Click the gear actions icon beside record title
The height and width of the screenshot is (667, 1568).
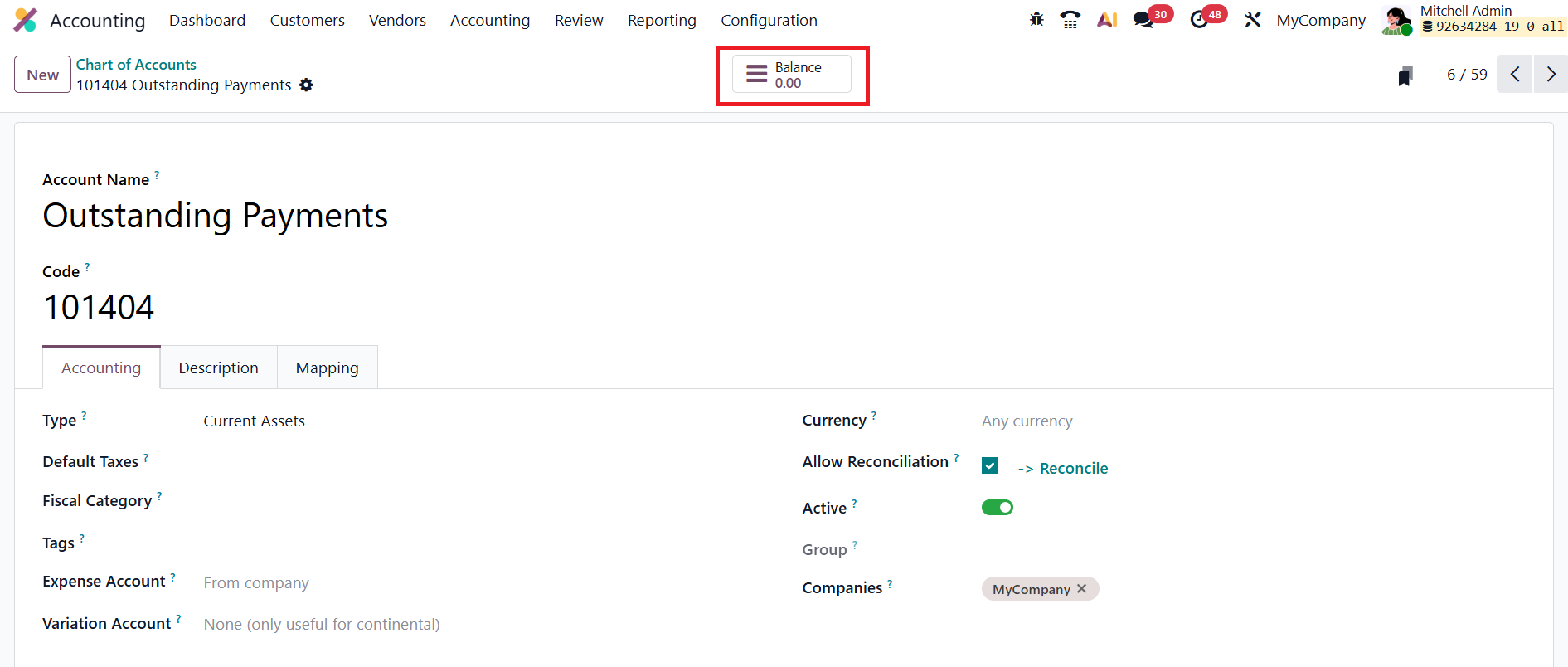pos(307,85)
